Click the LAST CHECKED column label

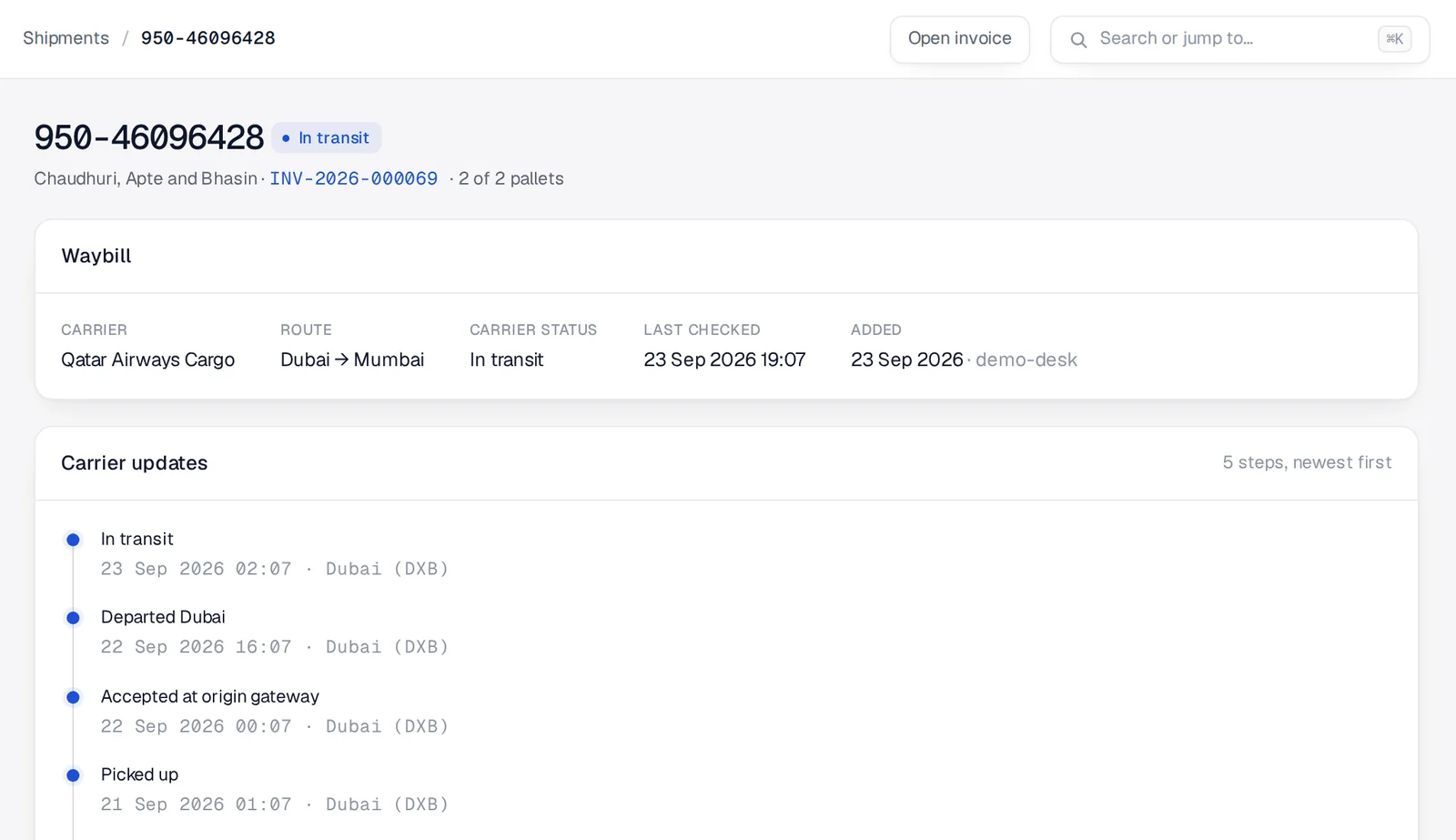(x=703, y=329)
